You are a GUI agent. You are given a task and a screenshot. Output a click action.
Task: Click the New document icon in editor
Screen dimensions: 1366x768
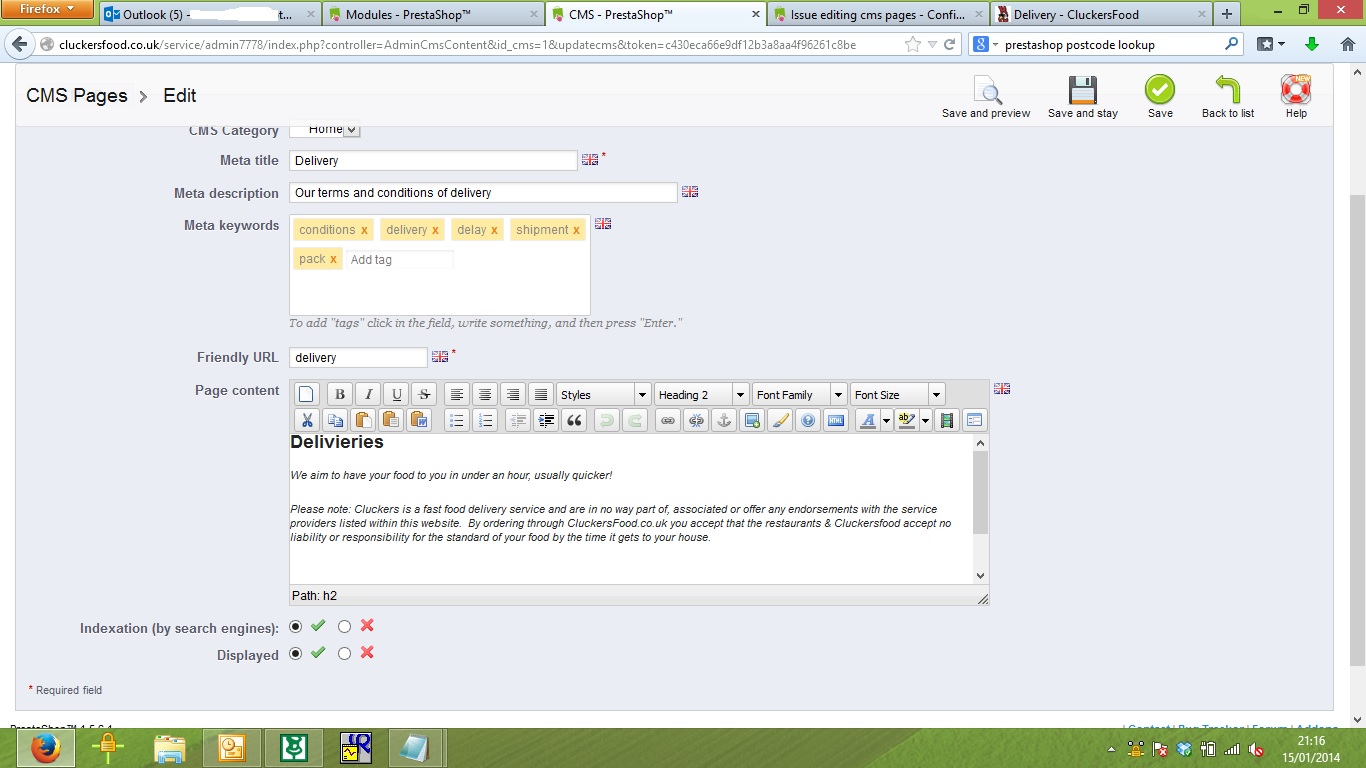tap(306, 395)
